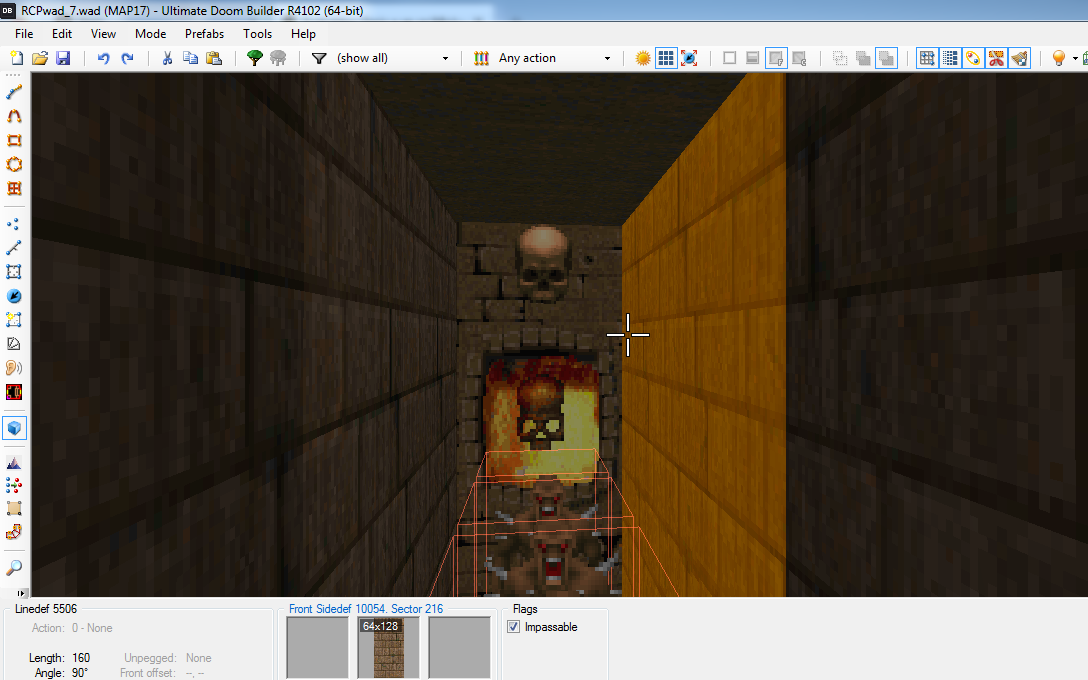This screenshot has width=1088, height=680.
Task: Toggle snap to grid button
Action: click(927, 58)
